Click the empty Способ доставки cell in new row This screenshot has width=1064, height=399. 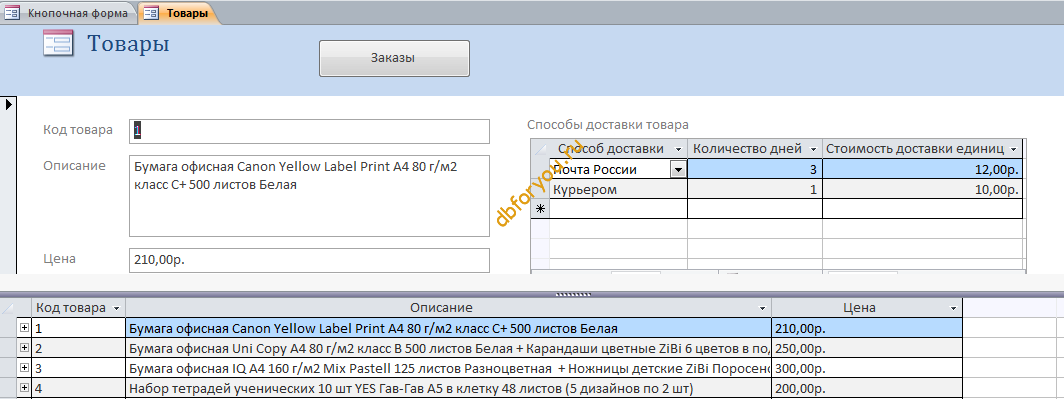(618, 209)
